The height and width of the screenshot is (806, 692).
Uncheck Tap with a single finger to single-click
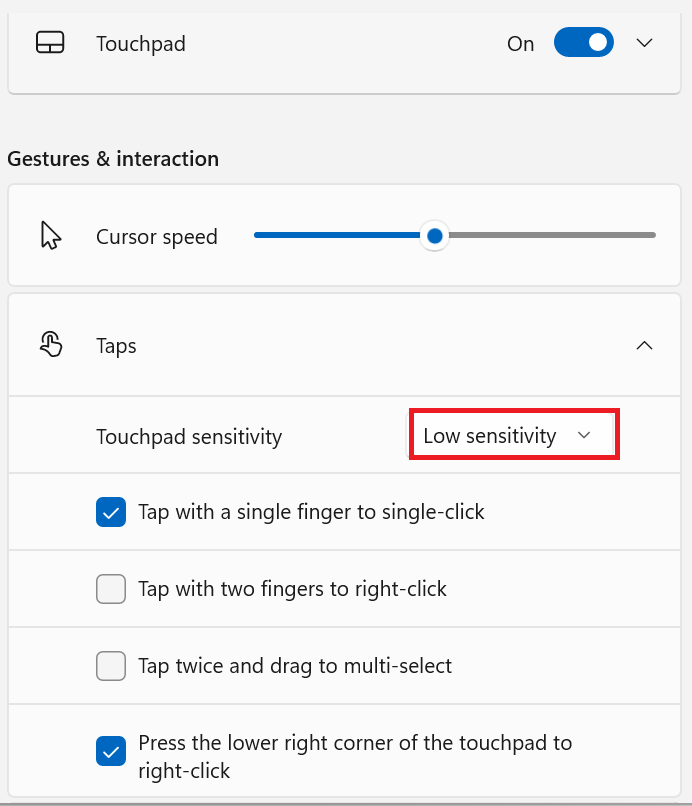pyautogui.click(x=111, y=512)
